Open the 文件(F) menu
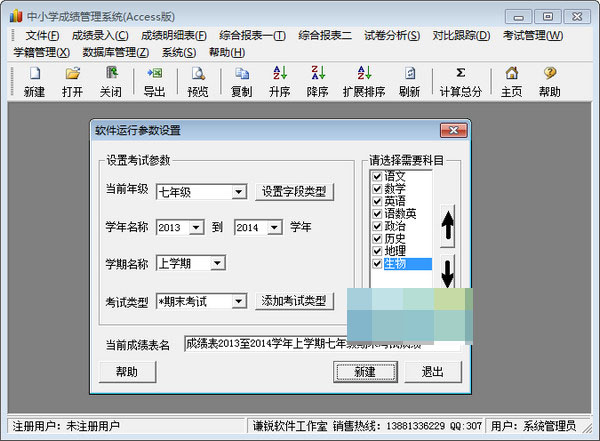The image size is (600, 441). [x=45, y=36]
